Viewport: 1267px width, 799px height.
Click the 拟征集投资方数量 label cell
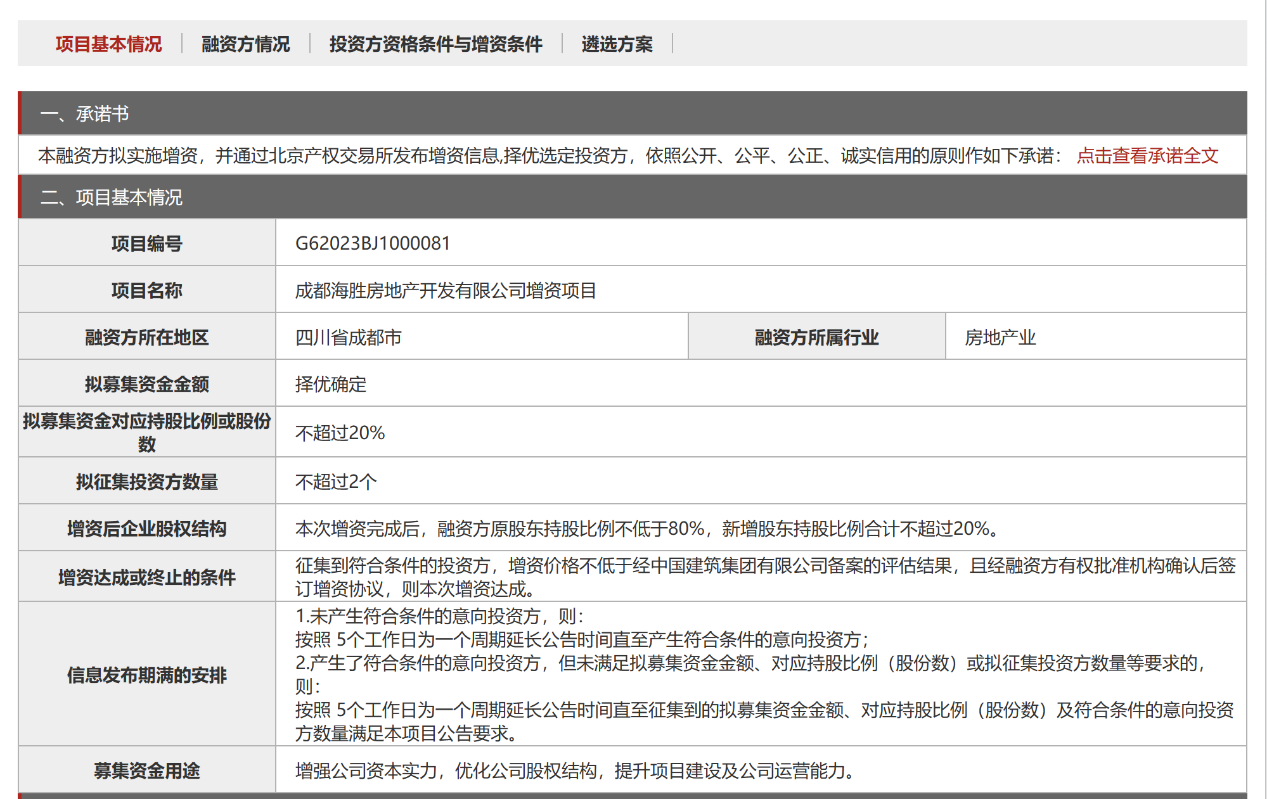[x=147, y=482]
